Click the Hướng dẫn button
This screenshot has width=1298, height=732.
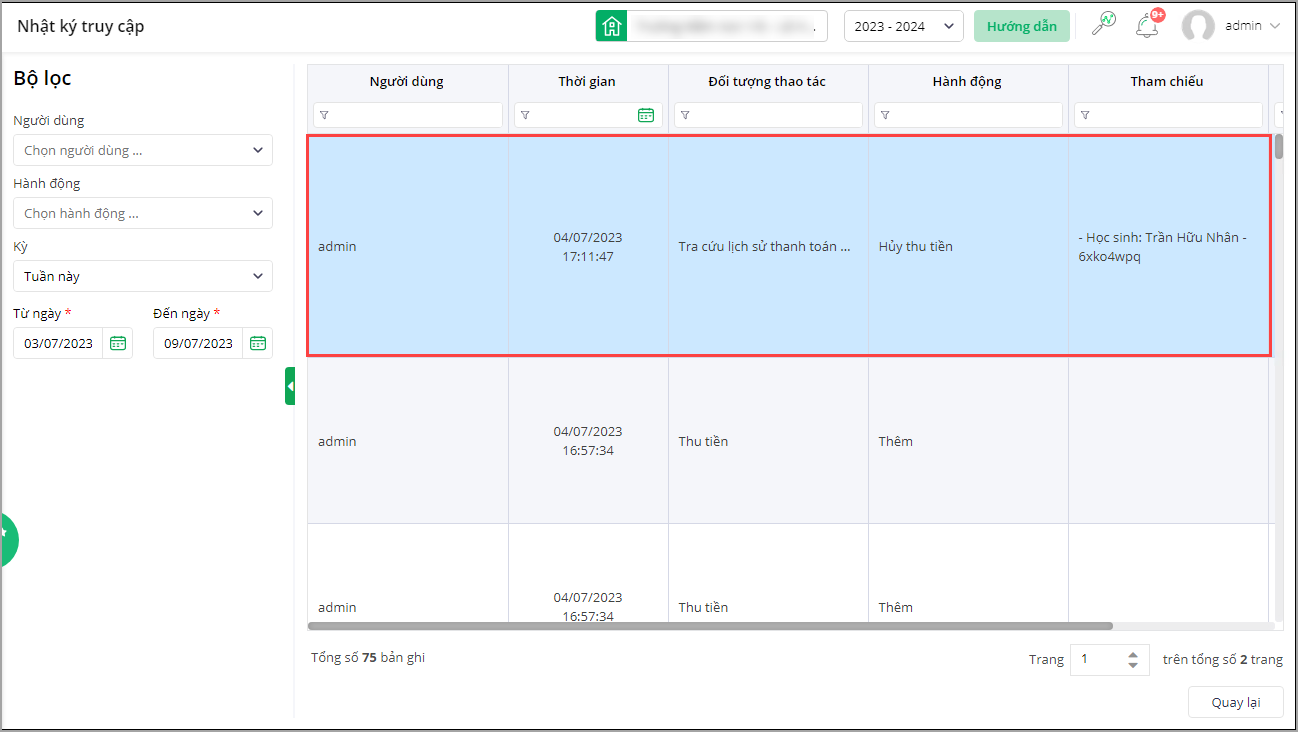click(1022, 26)
